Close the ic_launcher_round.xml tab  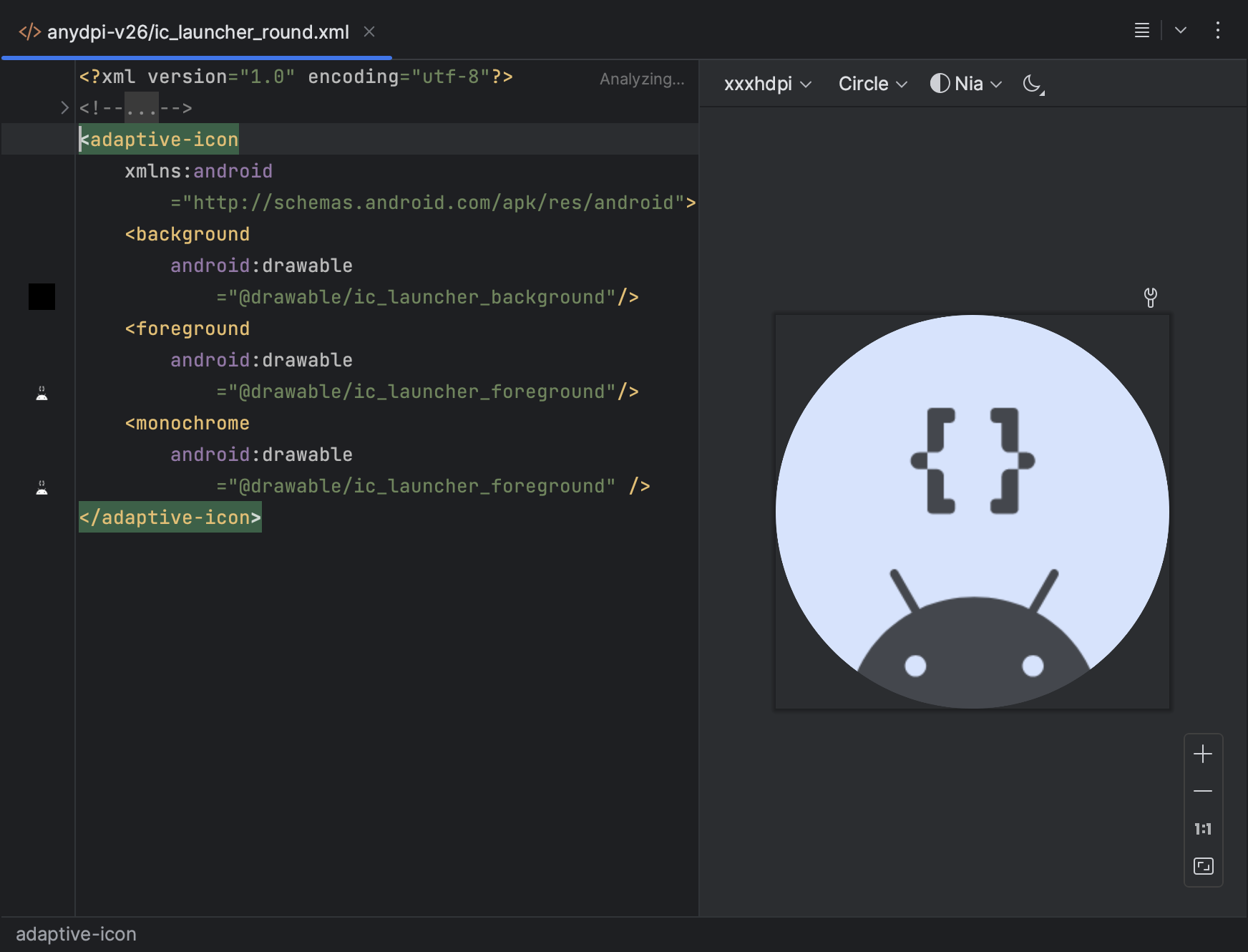(369, 31)
